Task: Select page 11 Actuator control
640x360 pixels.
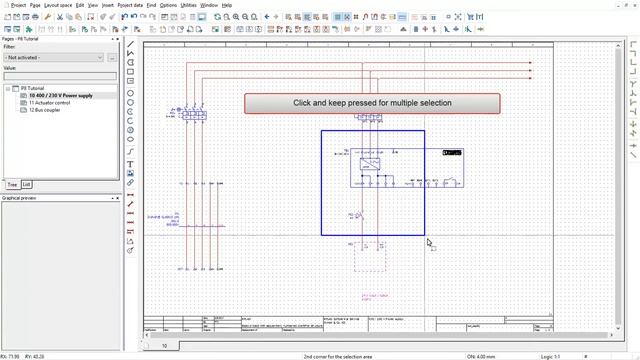Action: click(49, 103)
